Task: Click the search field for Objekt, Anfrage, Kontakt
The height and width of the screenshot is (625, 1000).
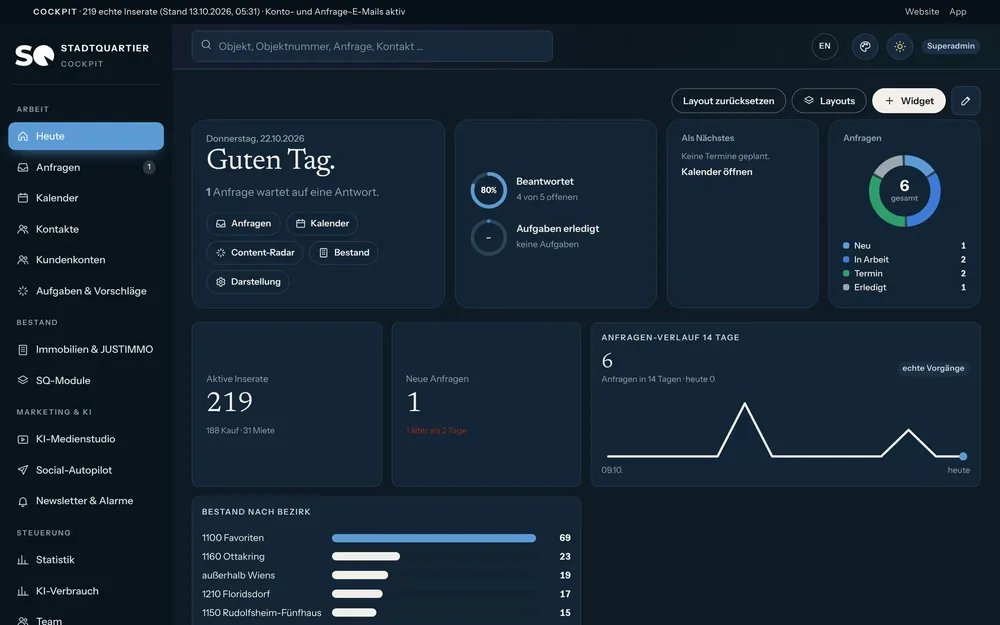Action: 372,47
